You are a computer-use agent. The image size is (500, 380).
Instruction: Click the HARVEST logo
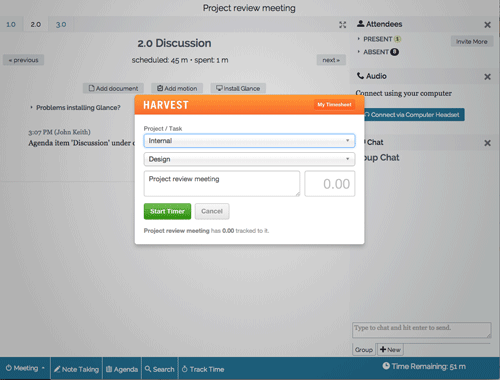click(166, 105)
